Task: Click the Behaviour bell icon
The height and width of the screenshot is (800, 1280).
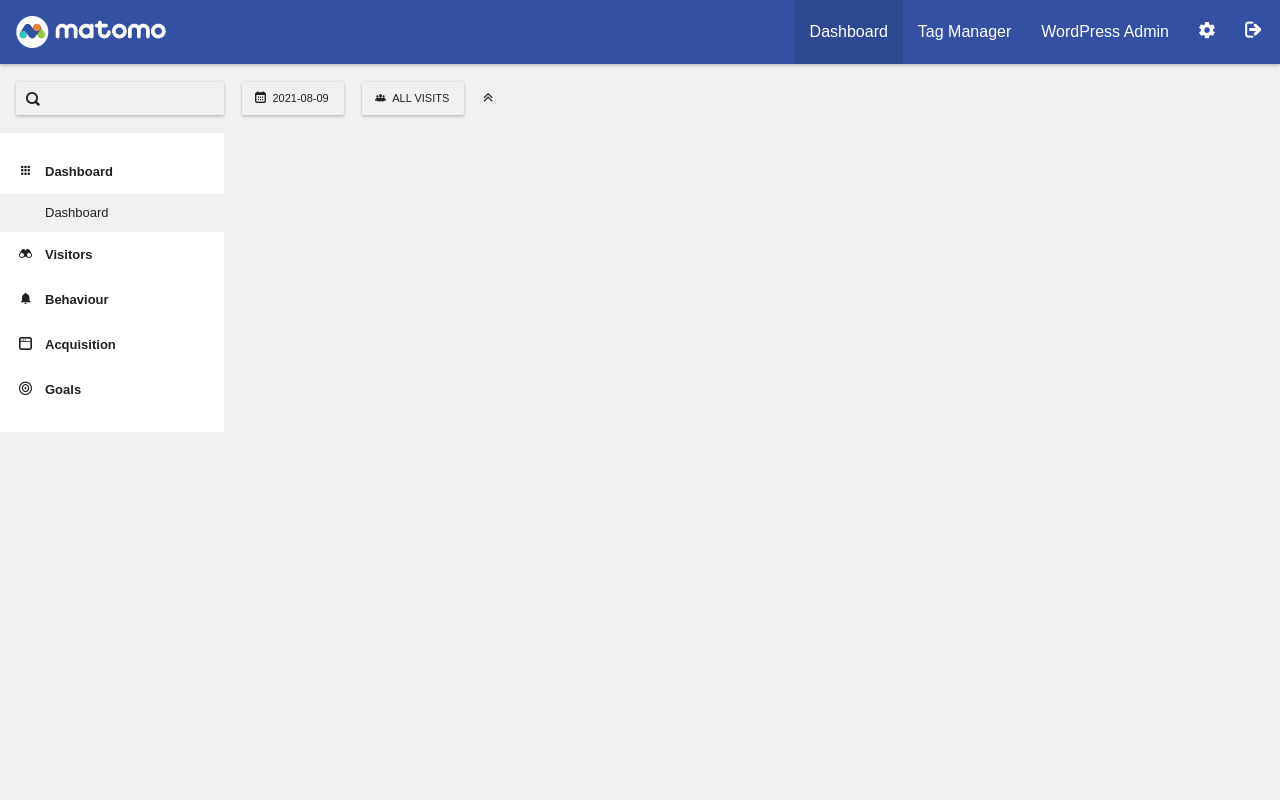Action: point(25,299)
